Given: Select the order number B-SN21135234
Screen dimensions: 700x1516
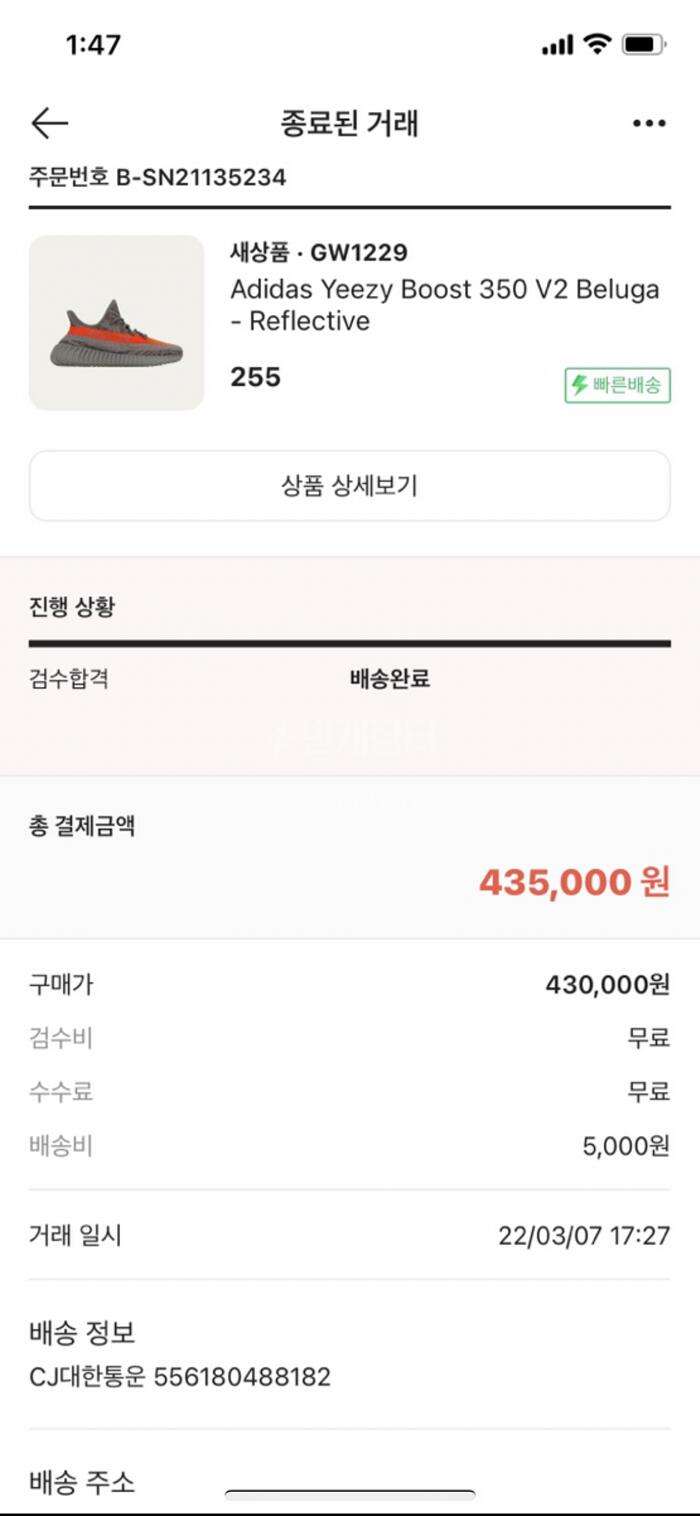Looking at the screenshot, I should 201,178.
